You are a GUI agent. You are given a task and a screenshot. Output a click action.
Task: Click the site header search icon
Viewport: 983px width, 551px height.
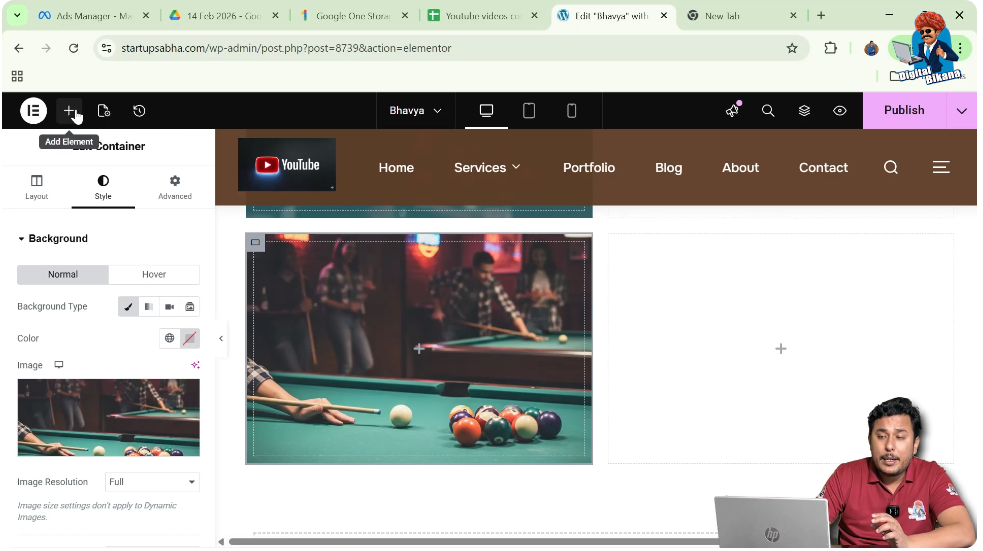[891, 167]
